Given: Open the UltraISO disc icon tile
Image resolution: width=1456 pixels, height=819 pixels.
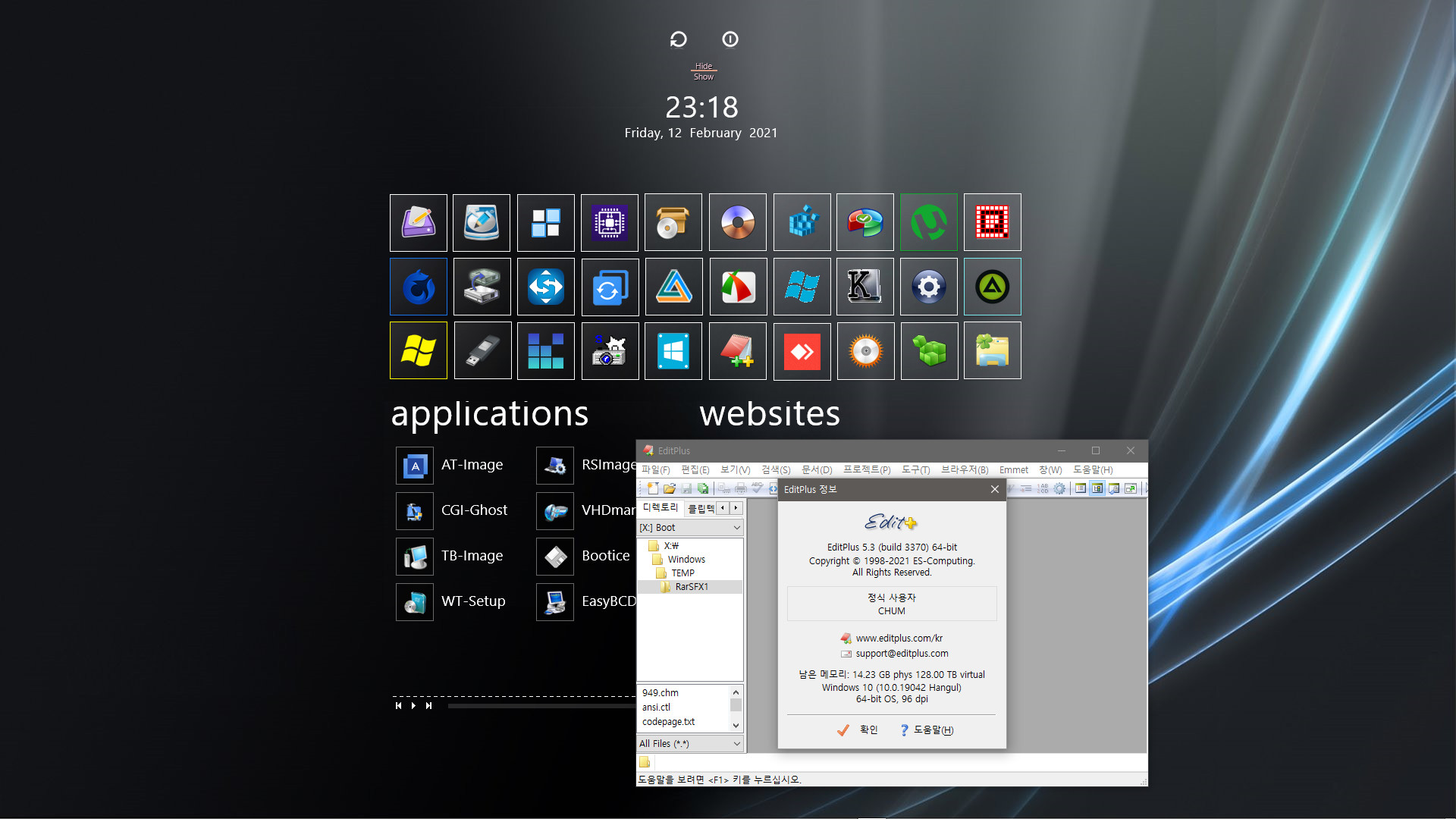Looking at the screenshot, I should coord(738,222).
